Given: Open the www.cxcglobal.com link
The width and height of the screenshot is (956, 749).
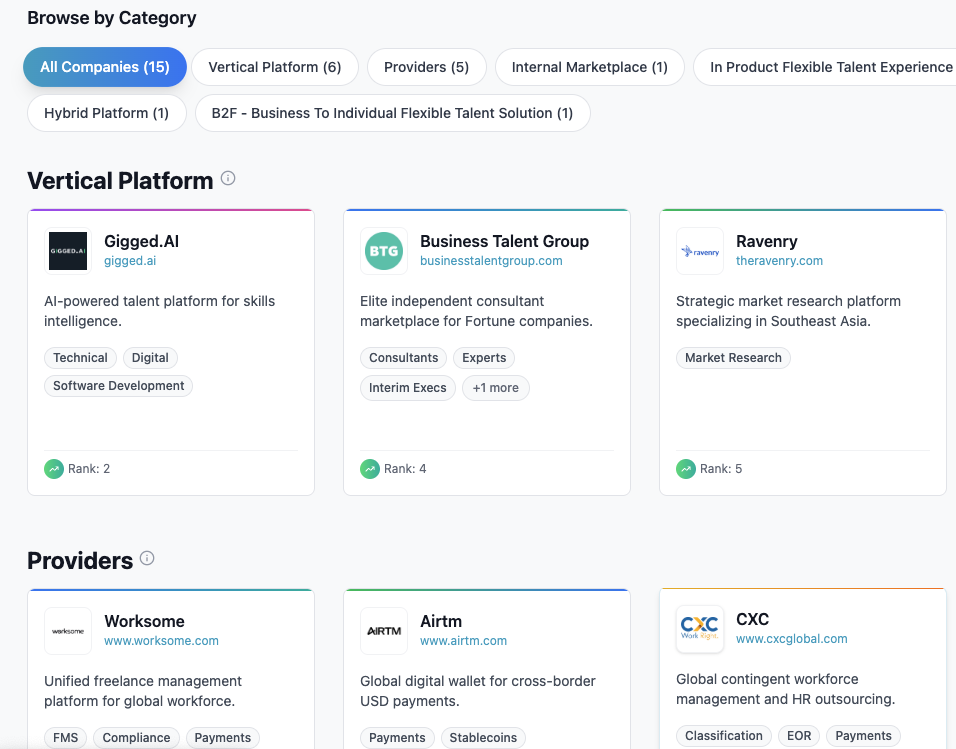Looking at the screenshot, I should coord(791,639).
